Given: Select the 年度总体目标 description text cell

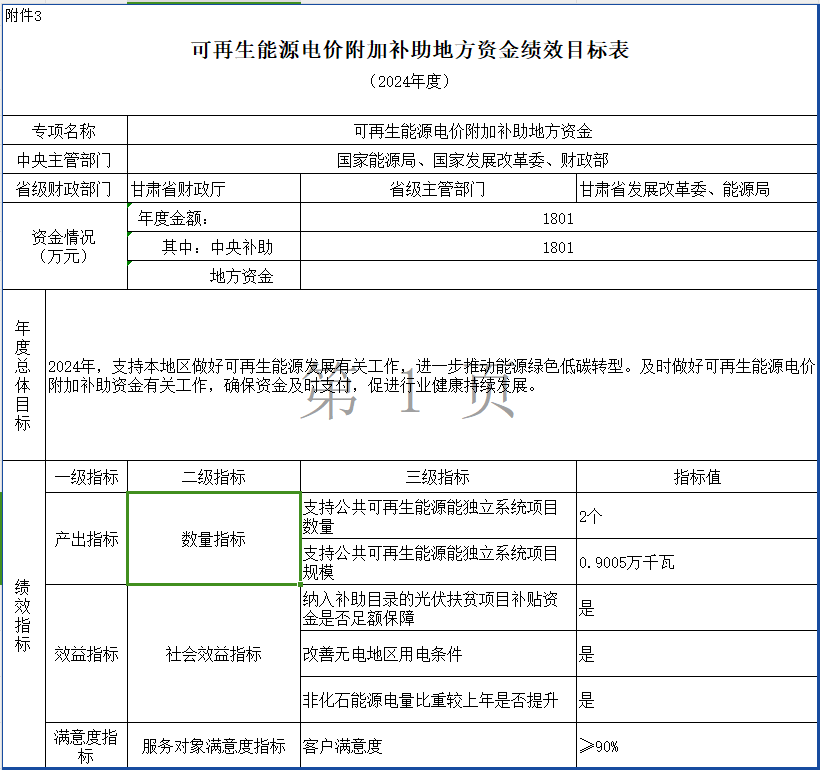Looking at the screenshot, I should tap(431, 376).
